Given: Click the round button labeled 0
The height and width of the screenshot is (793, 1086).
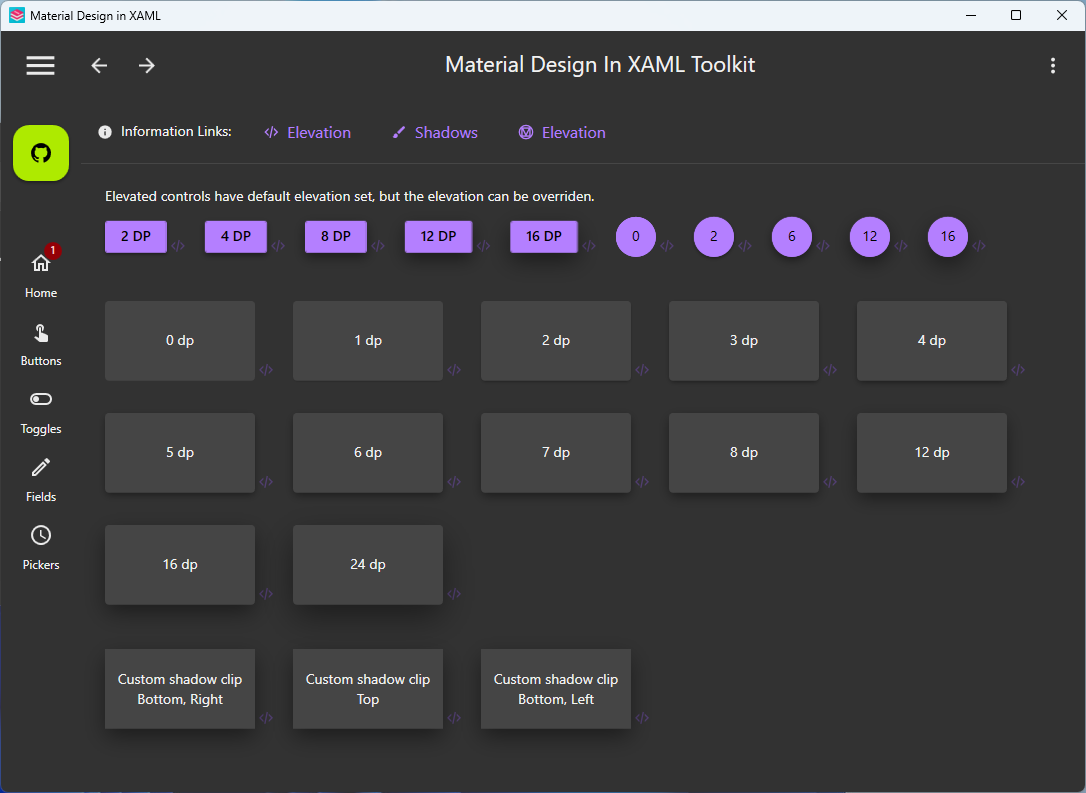Looking at the screenshot, I should (x=636, y=237).
